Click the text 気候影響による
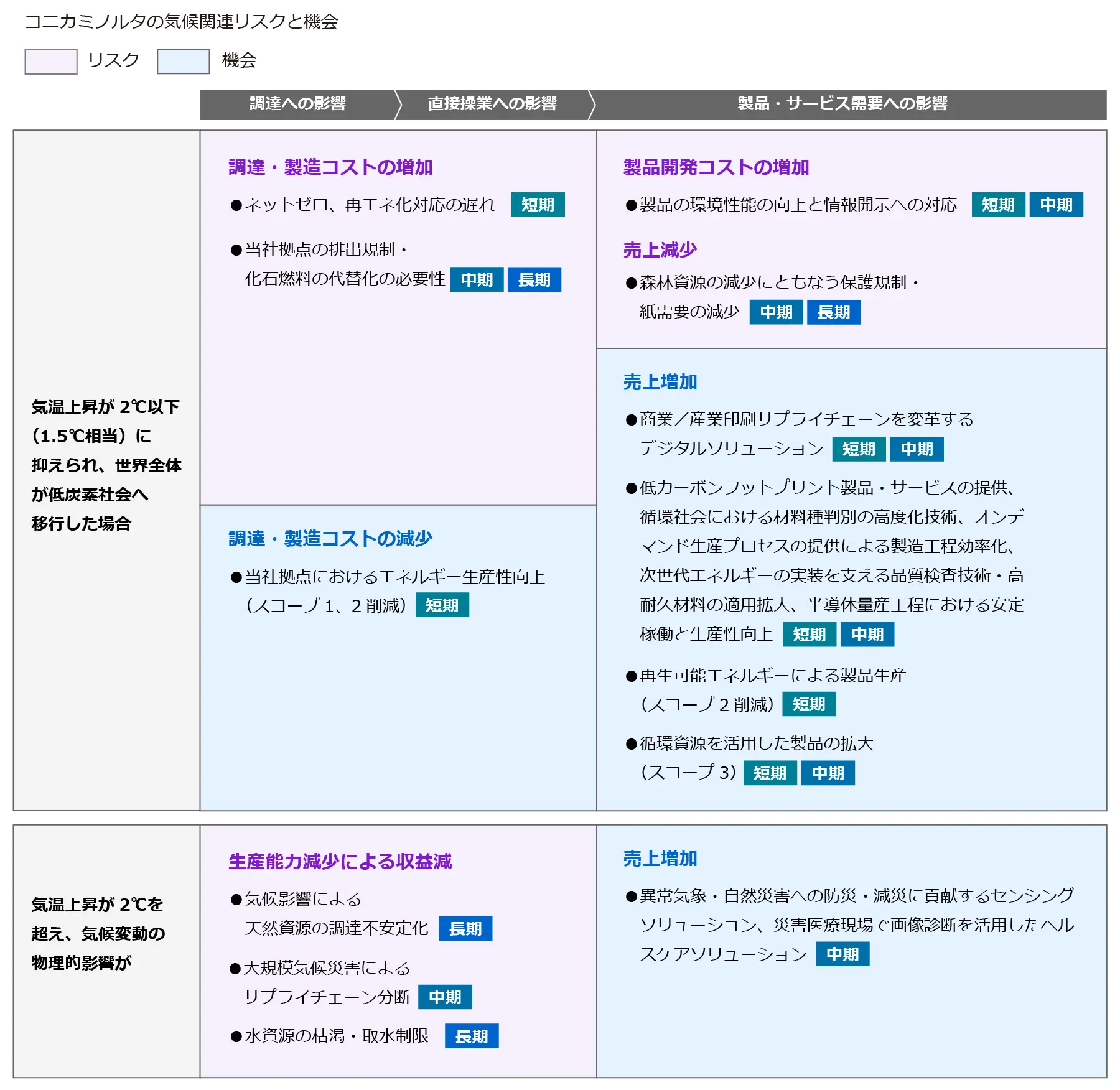The width and height of the screenshot is (1120, 1090). [303, 900]
